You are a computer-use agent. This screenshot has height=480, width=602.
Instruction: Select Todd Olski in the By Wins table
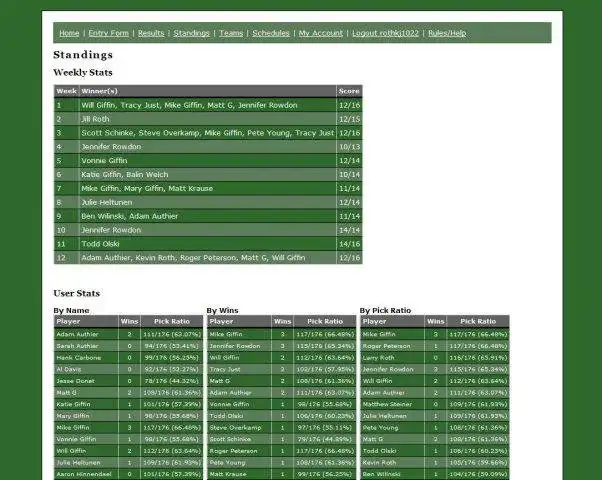coord(226,416)
